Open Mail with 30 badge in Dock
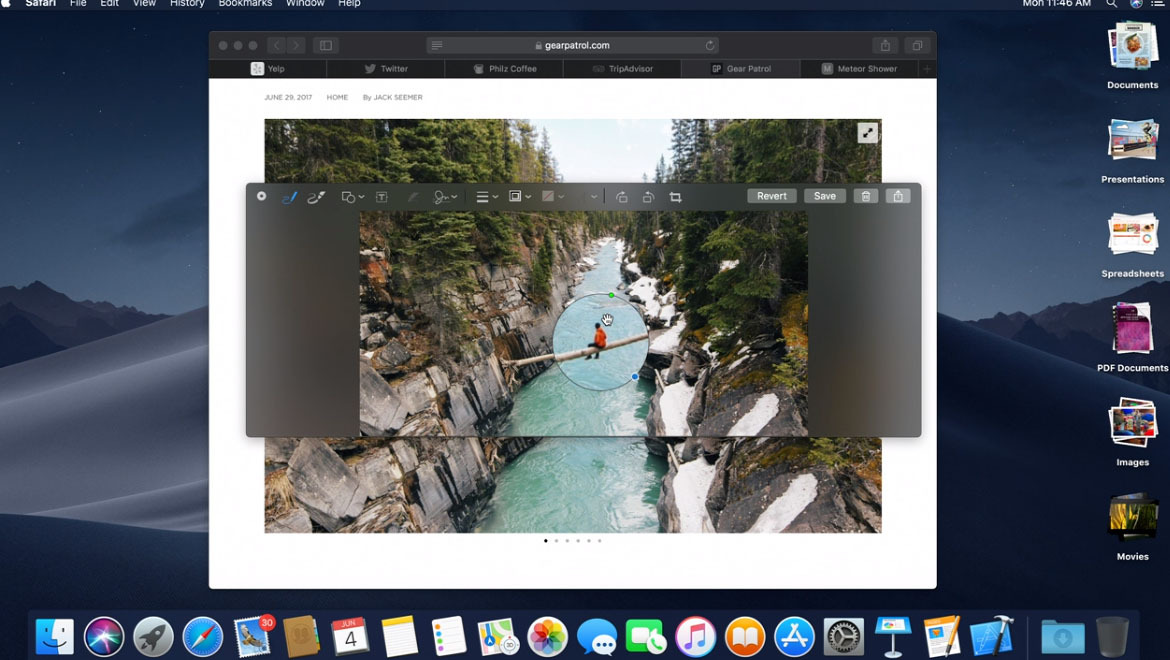The width and height of the screenshot is (1170, 660). [252, 637]
